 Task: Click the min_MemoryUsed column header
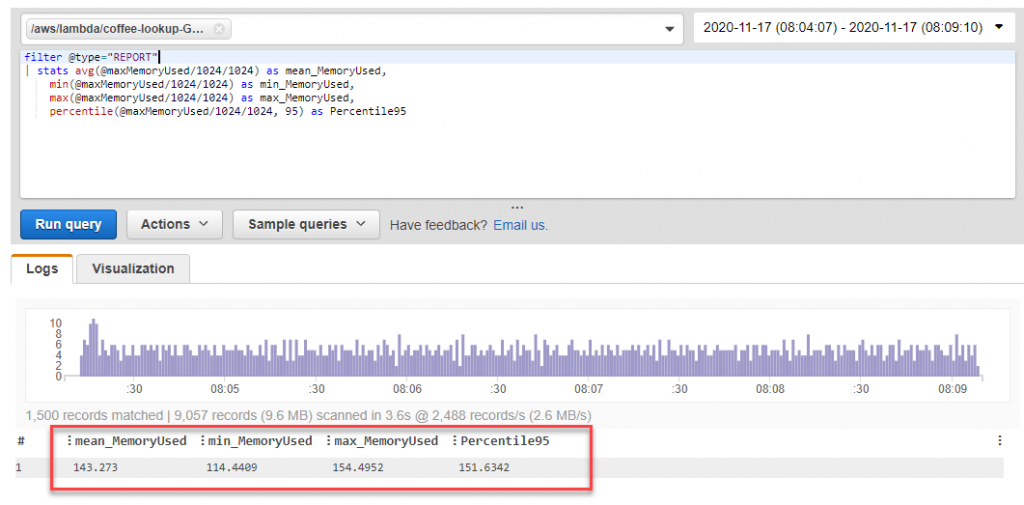click(x=260, y=441)
